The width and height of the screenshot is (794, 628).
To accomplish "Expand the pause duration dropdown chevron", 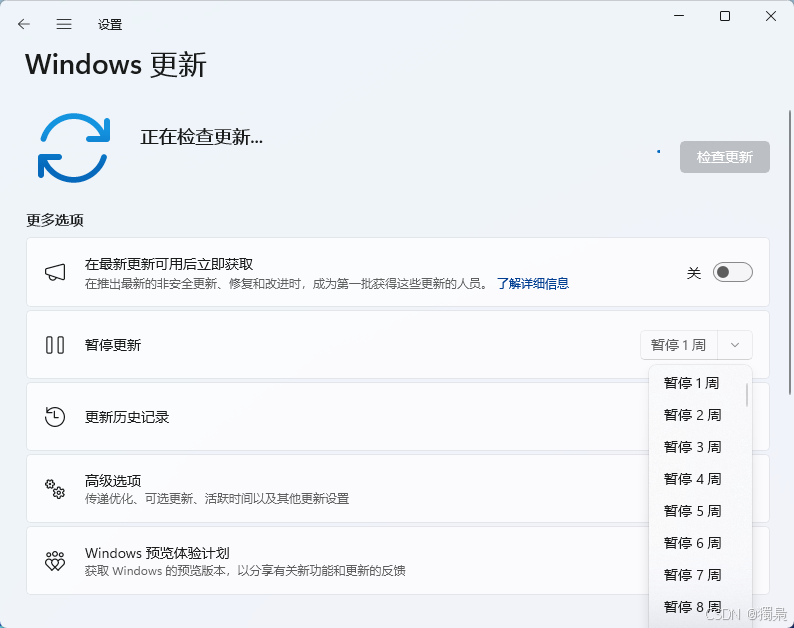I will point(735,345).
